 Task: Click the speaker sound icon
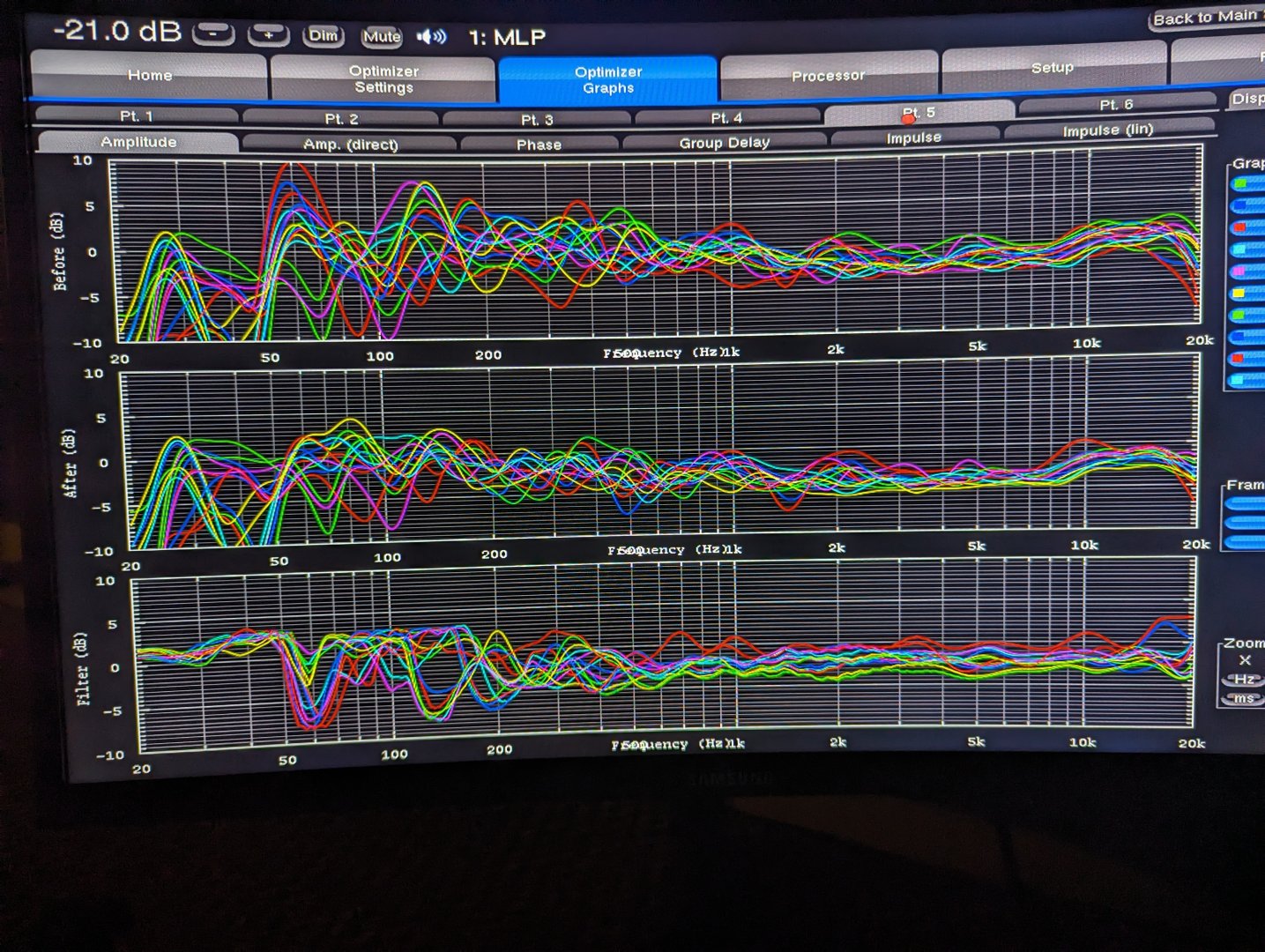[431, 37]
